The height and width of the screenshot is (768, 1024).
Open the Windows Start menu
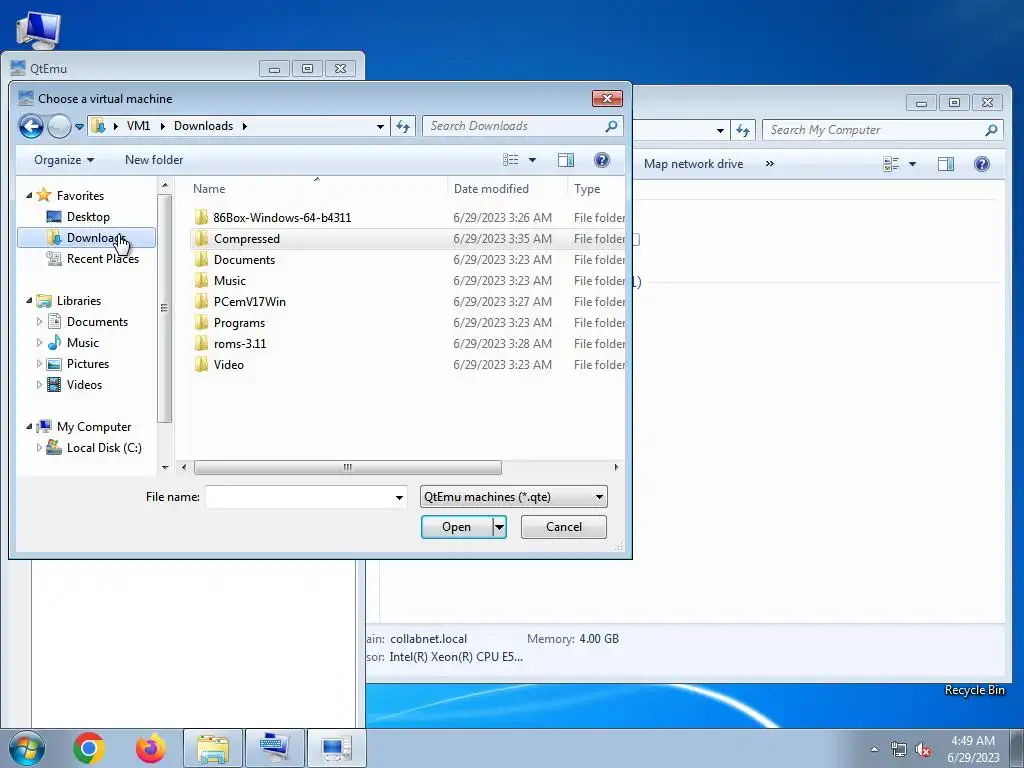(x=26, y=748)
